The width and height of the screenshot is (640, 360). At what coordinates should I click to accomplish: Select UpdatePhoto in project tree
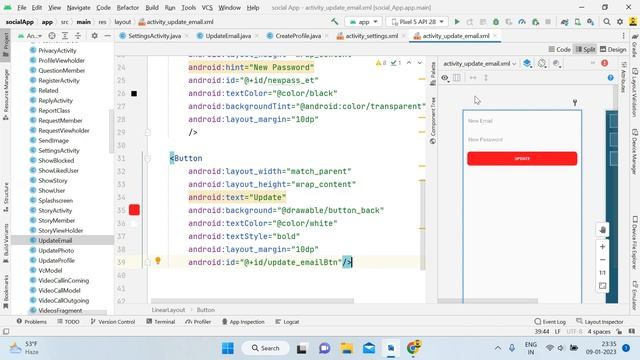pyautogui.click(x=56, y=250)
